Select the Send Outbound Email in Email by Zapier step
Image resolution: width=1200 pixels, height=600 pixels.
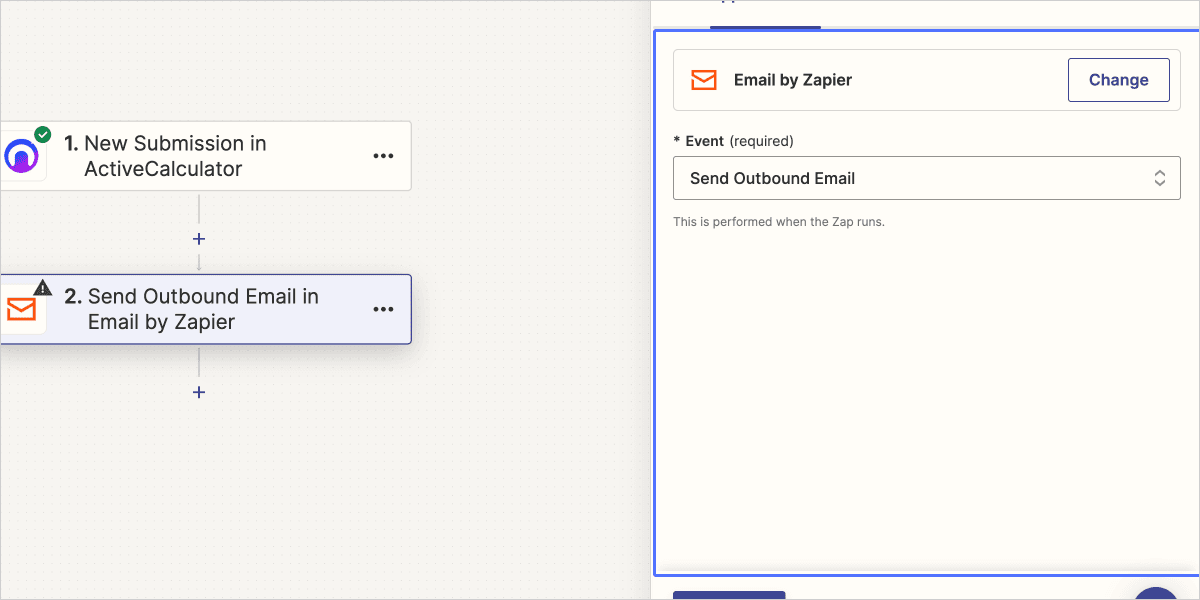tap(205, 309)
